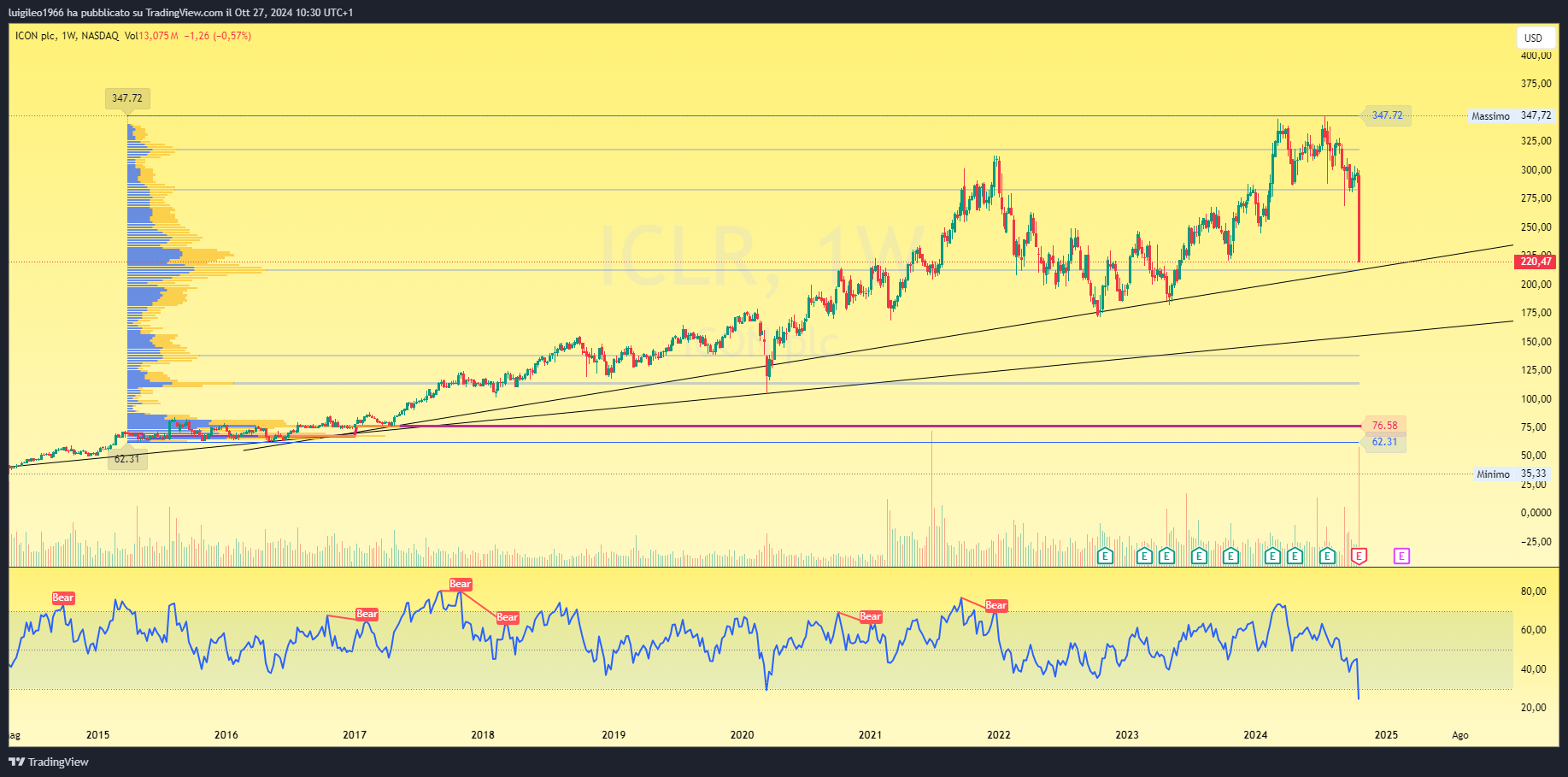The image size is (1568, 777).
Task: Click the 2025 label on time axis
Action: point(1386,735)
